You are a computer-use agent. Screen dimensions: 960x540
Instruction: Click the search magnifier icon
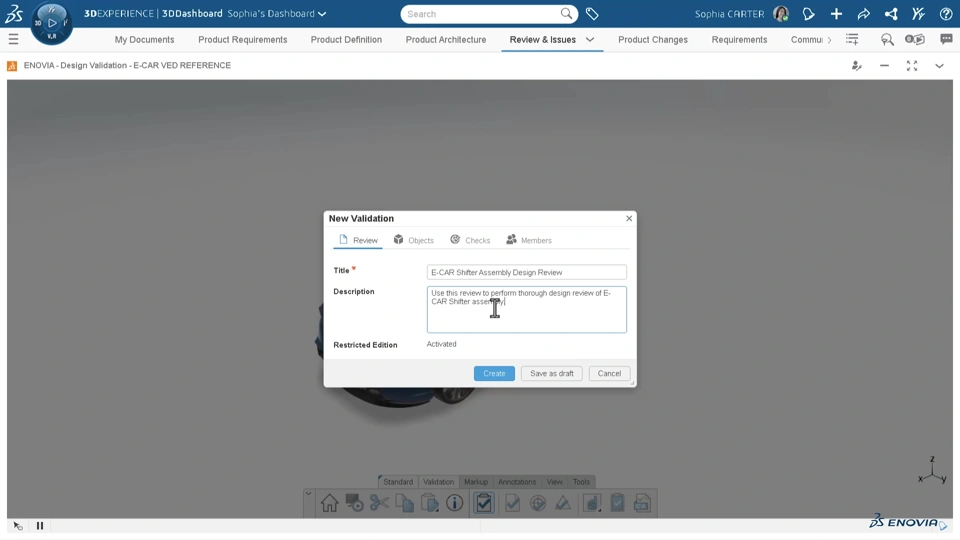(x=566, y=13)
